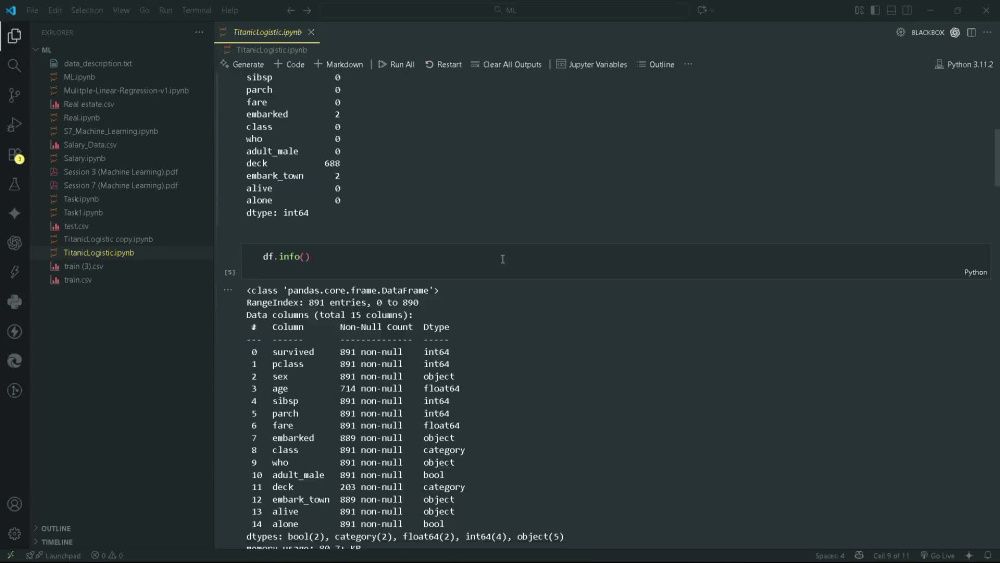Click Generate in notebook toolbar
Screen dimensions: 1000x563
(242, 64)
